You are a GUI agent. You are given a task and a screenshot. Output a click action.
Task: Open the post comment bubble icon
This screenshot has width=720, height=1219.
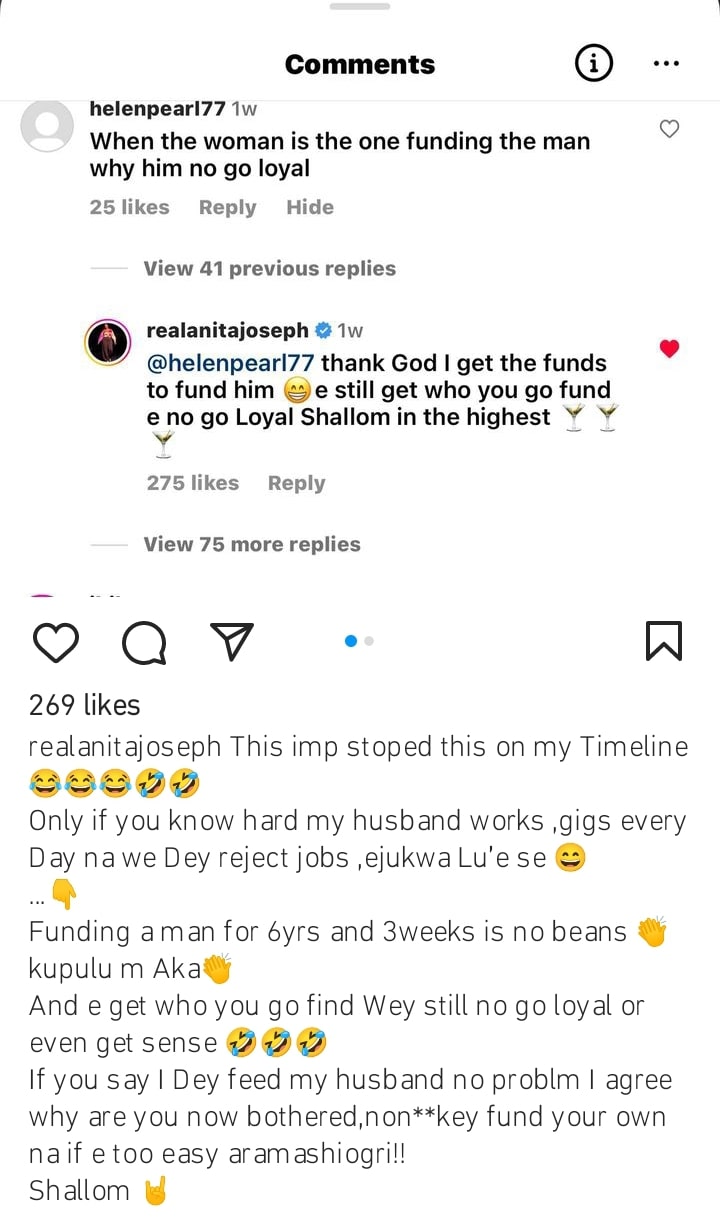tap(144, 642)
